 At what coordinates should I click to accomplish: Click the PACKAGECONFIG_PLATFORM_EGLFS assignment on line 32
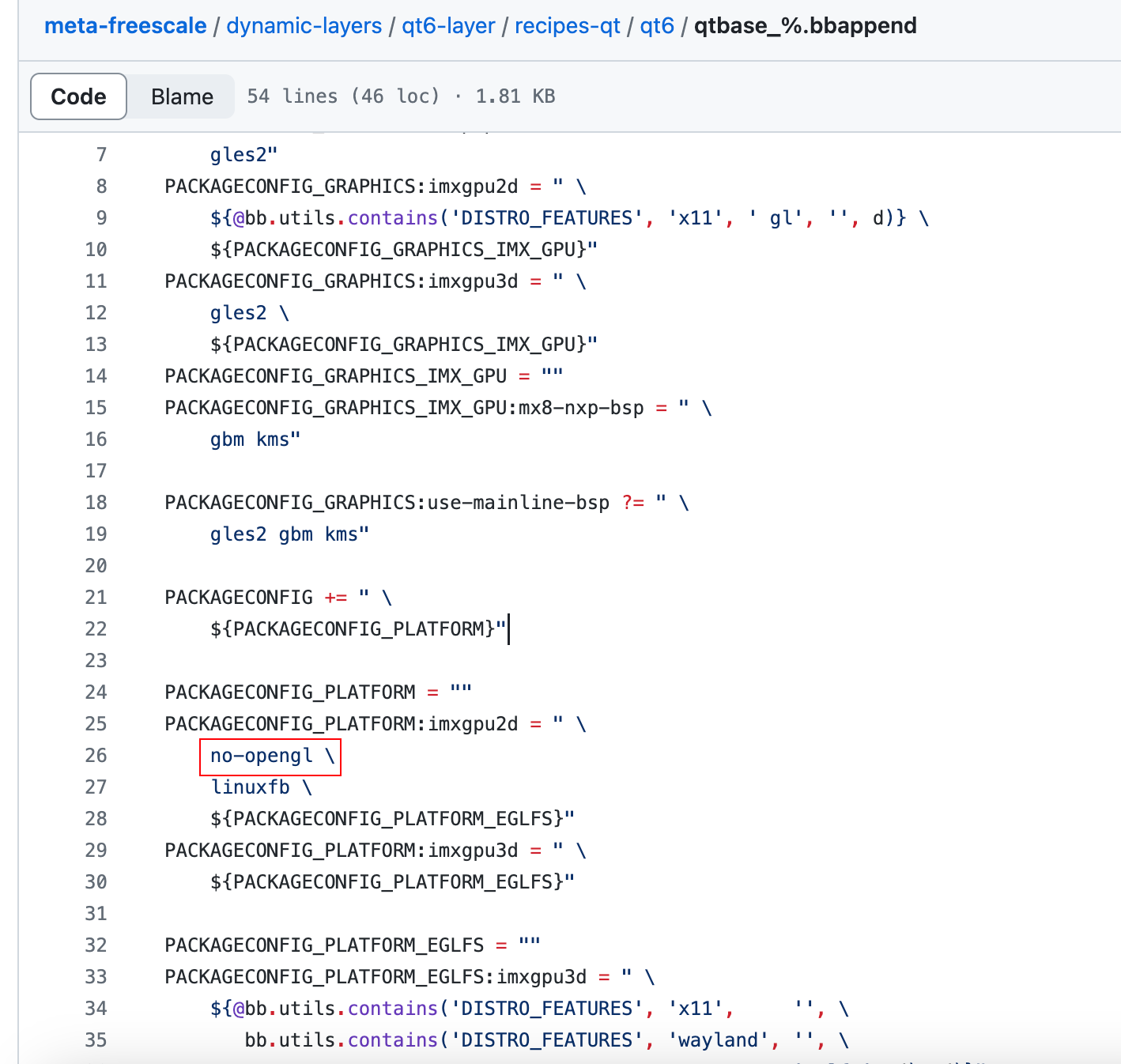(x=353, y=945)
